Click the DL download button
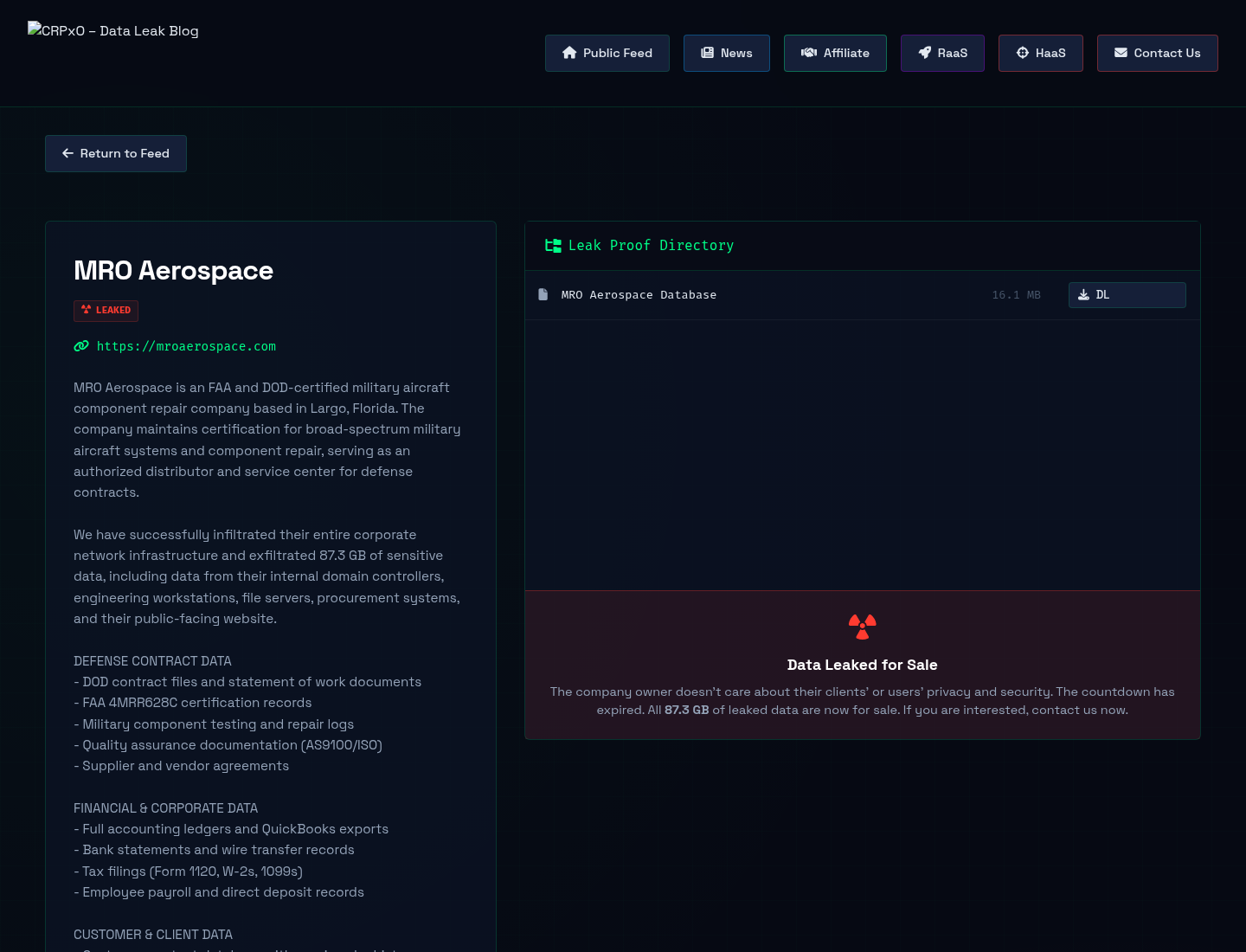 click(1127, 295)
